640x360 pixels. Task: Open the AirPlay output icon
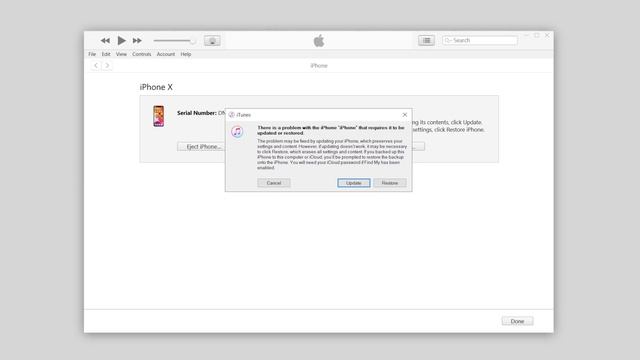(212, 40)
